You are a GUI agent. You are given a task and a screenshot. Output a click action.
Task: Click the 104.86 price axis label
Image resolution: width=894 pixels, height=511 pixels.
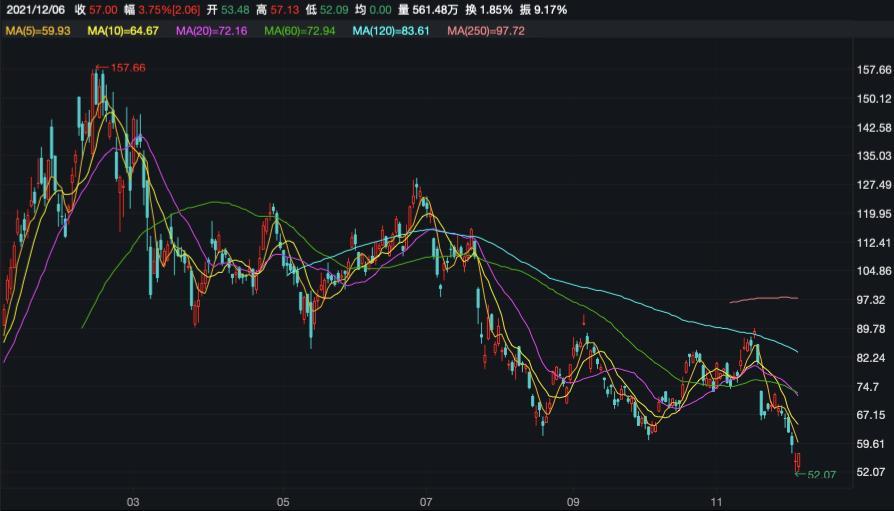click(x=874, y=271)
